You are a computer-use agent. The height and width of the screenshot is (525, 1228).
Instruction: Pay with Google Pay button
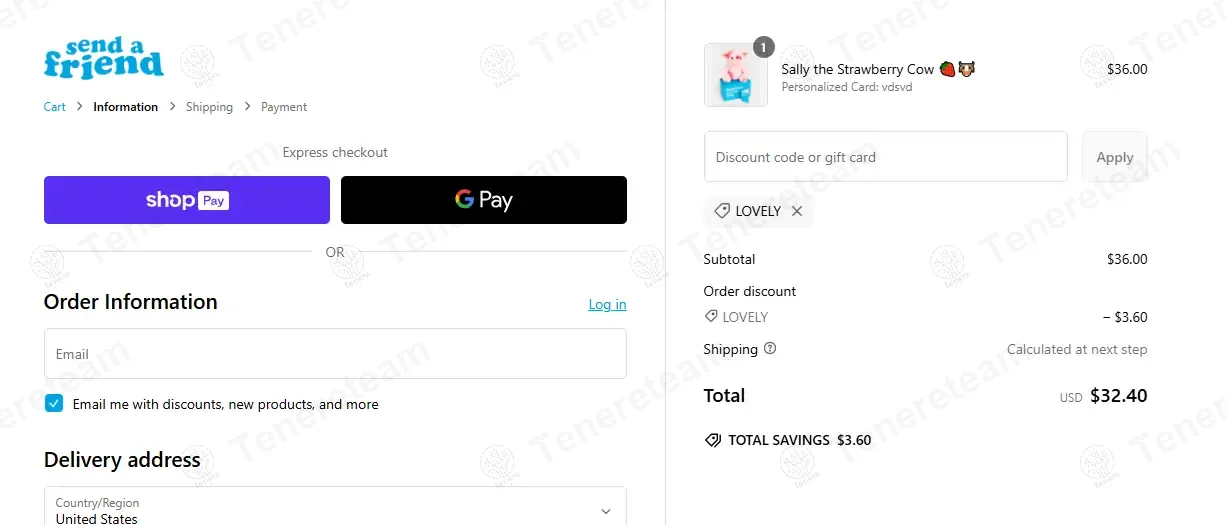pos(484,200)
